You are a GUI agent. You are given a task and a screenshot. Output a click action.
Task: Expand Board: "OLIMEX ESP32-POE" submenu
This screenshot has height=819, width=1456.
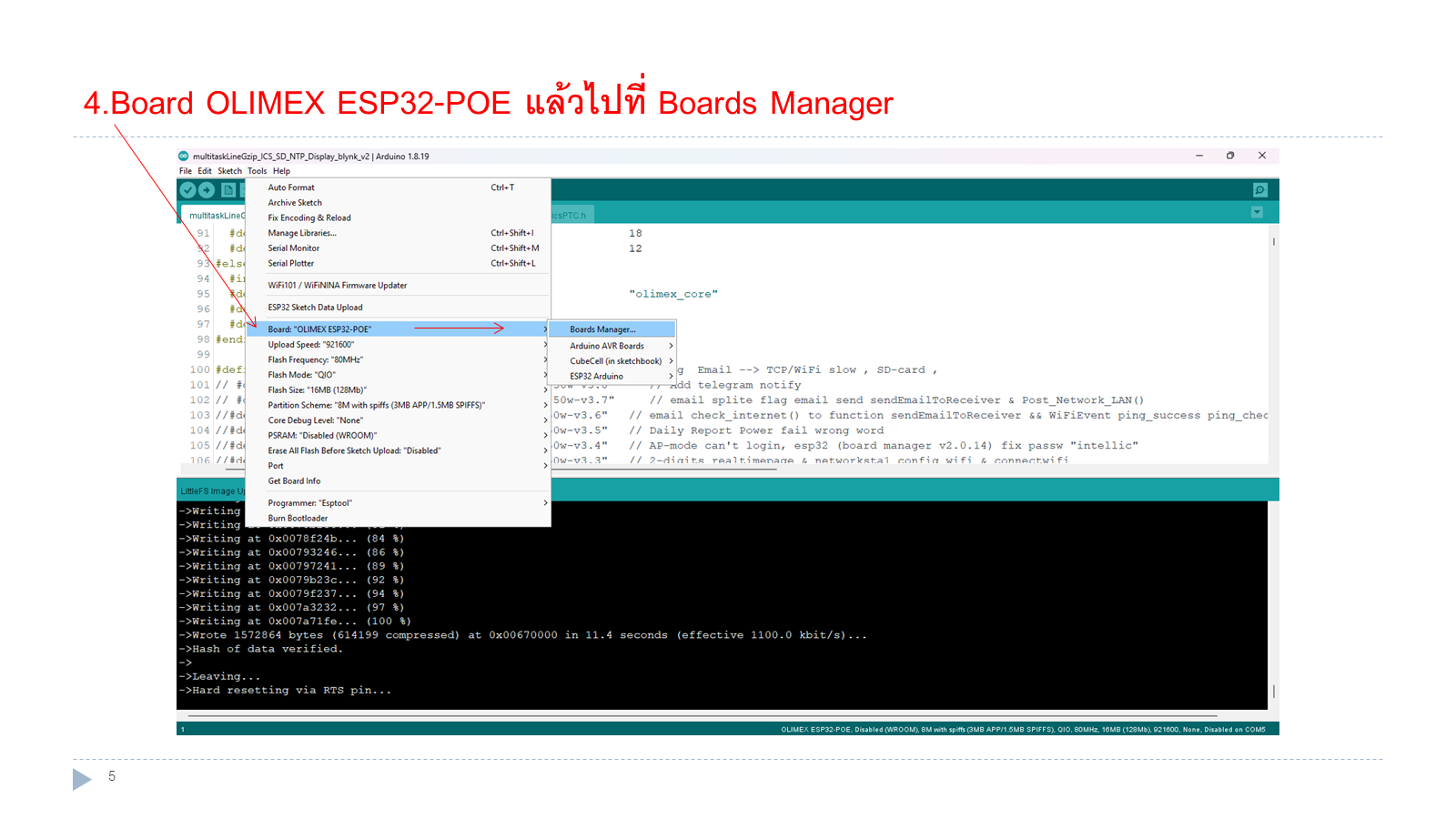399,329
